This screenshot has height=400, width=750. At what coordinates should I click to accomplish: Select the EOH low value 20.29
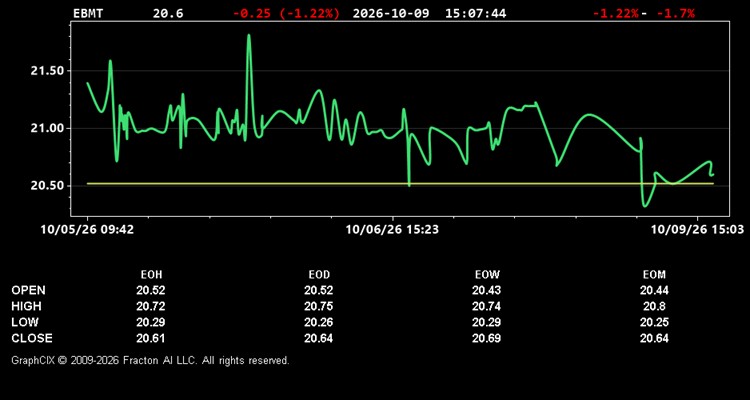[151, 322]
